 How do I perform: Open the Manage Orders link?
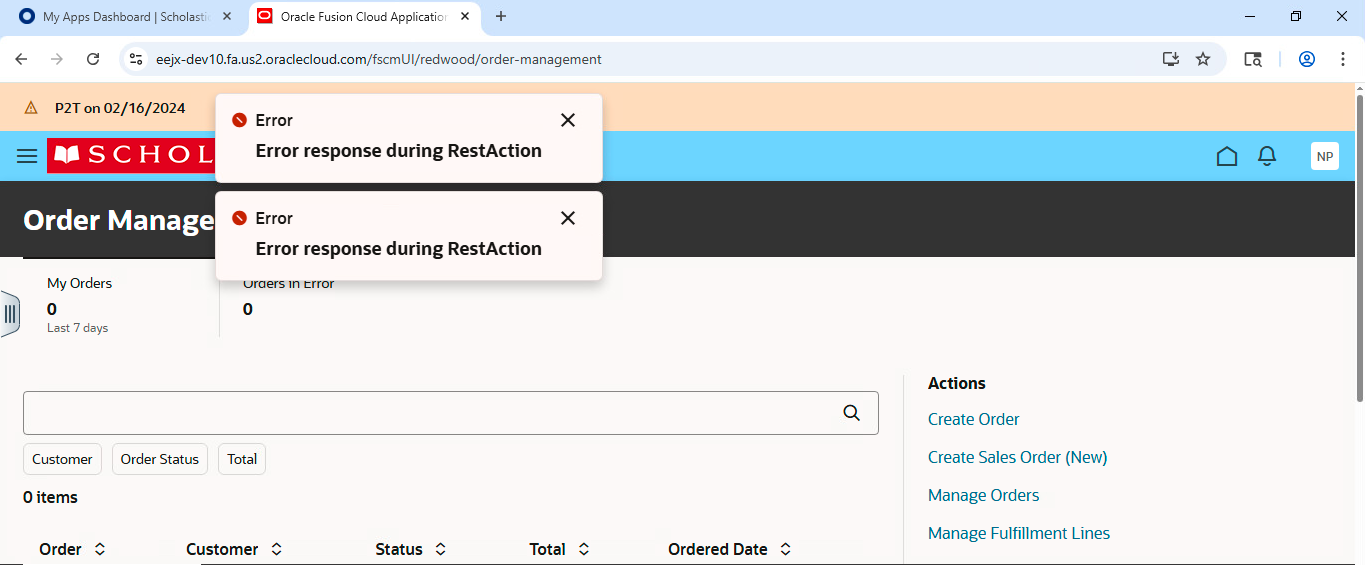point(984,495)
